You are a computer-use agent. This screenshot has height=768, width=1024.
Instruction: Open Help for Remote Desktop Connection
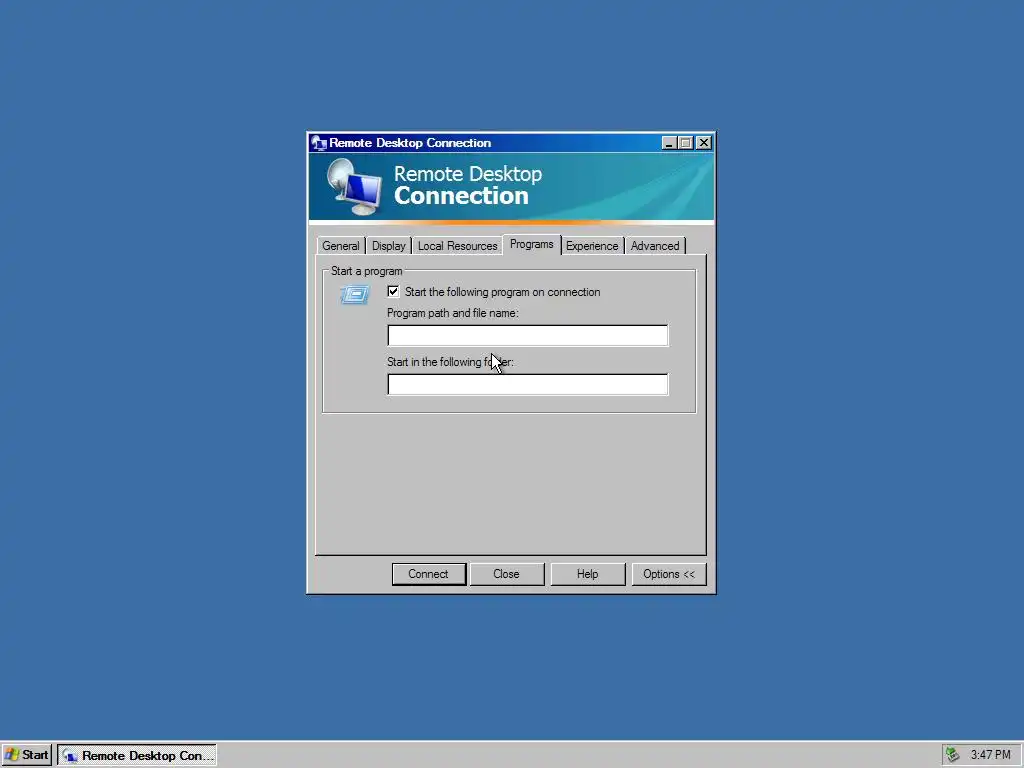(587, 574)
